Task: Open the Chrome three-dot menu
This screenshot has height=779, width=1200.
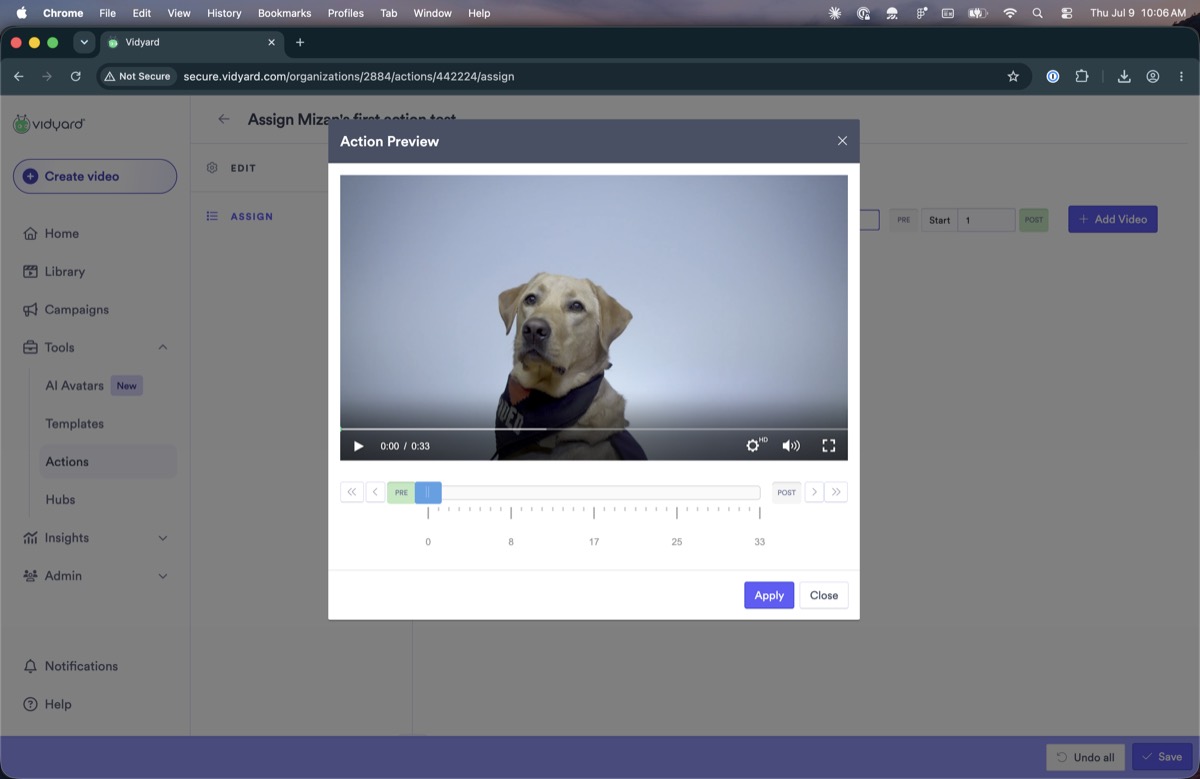Action: coord(1181,76)
